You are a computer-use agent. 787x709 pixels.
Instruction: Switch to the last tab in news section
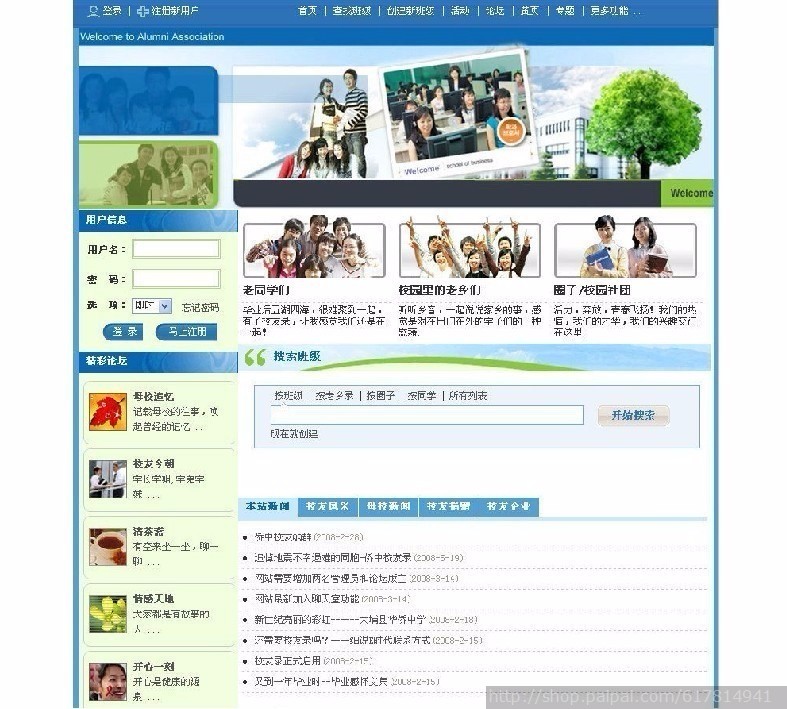coord(509,507)
